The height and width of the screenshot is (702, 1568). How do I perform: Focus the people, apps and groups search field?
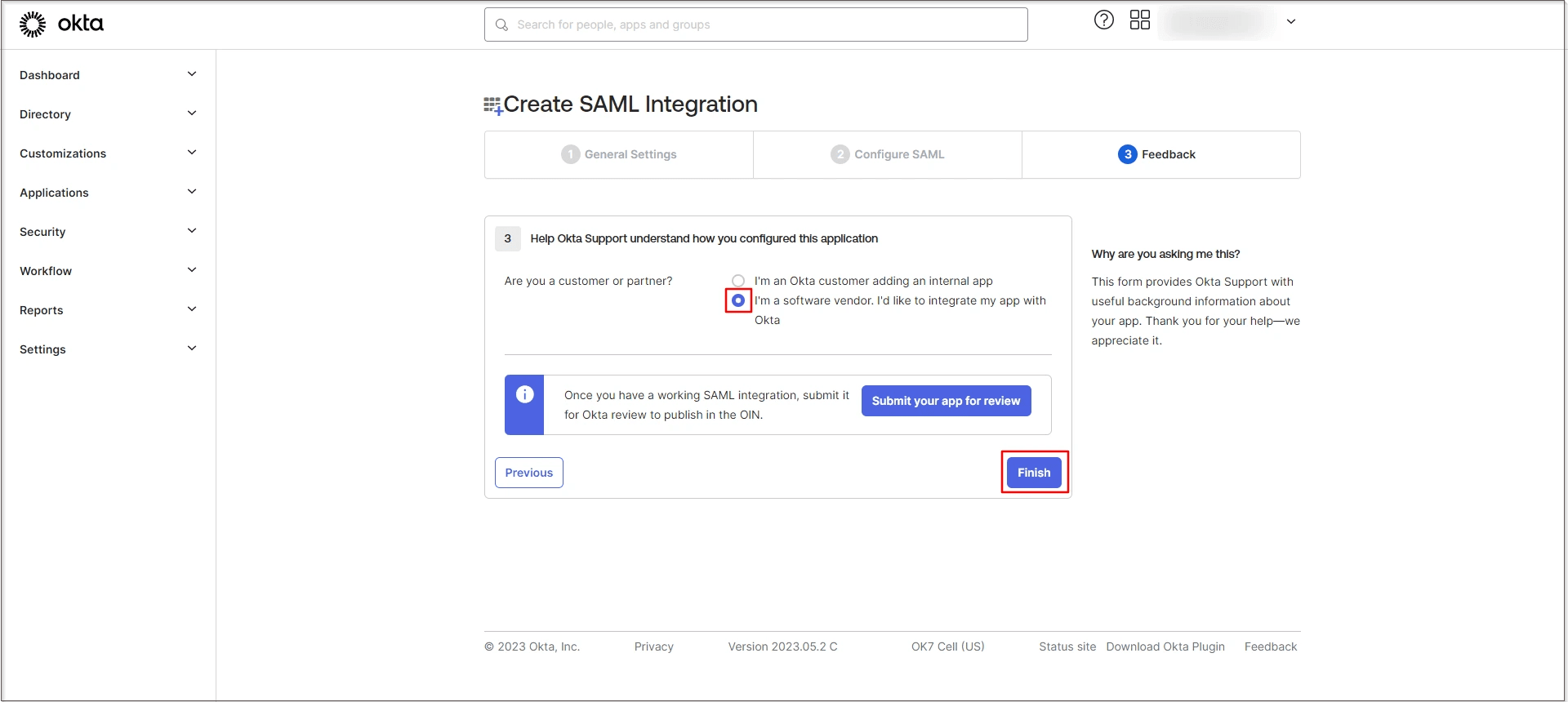[x=756, y=24]
